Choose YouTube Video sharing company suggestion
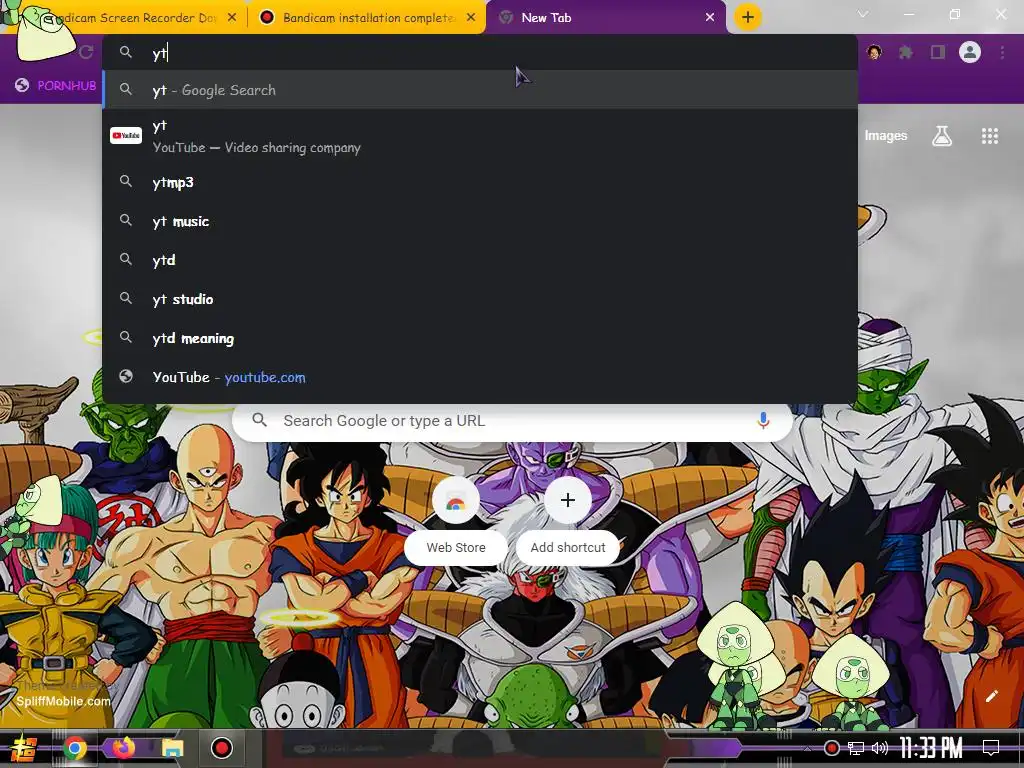The width and height of the screenshot is (1024, 768). 479,136
